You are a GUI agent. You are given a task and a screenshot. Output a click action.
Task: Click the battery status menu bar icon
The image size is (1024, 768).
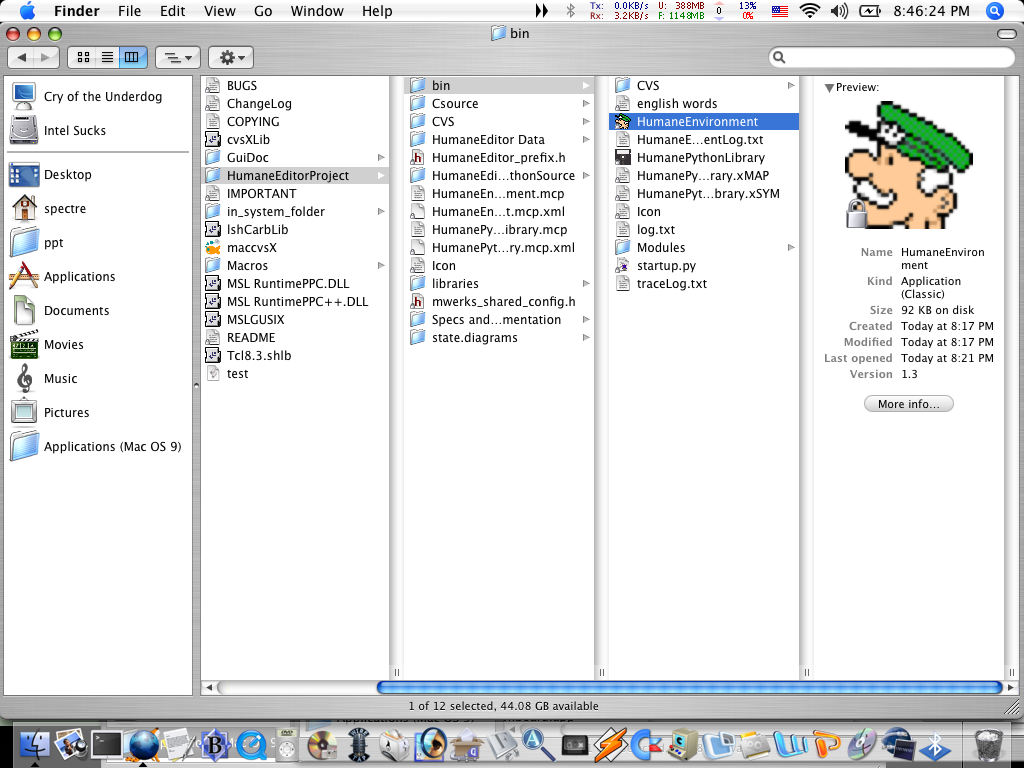pos(870,10)
